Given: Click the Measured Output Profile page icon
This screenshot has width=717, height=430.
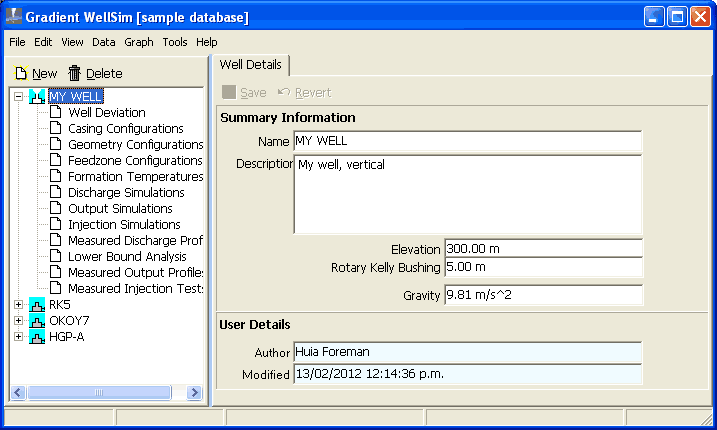Looking at the screenshot, I should coord(55,272).
